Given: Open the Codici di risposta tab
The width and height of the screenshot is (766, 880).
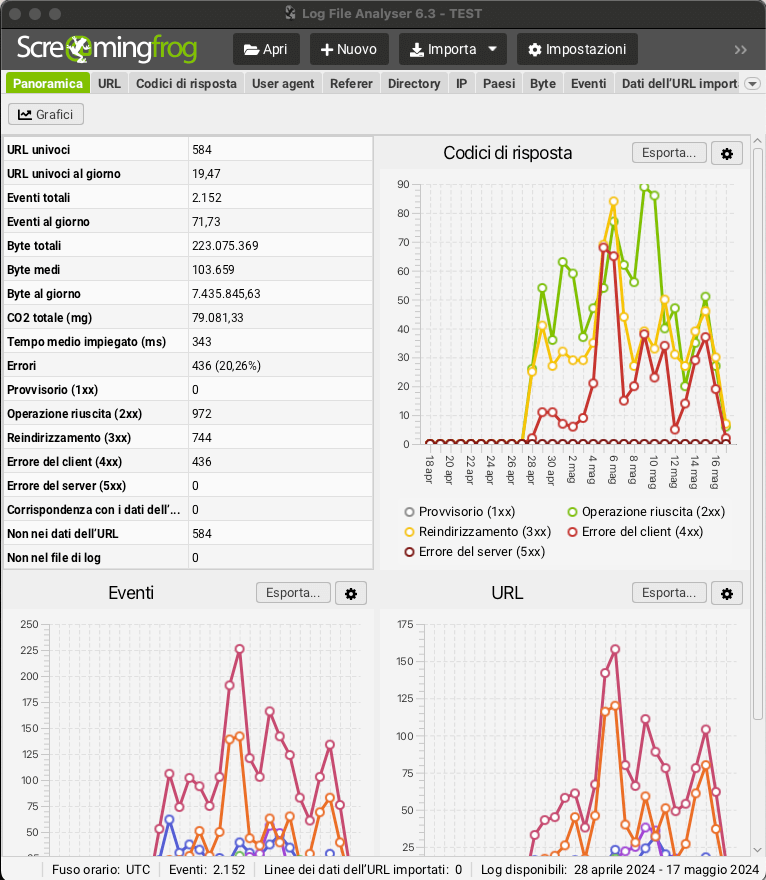Looking at the screenshot, I should tap(186, 84).
